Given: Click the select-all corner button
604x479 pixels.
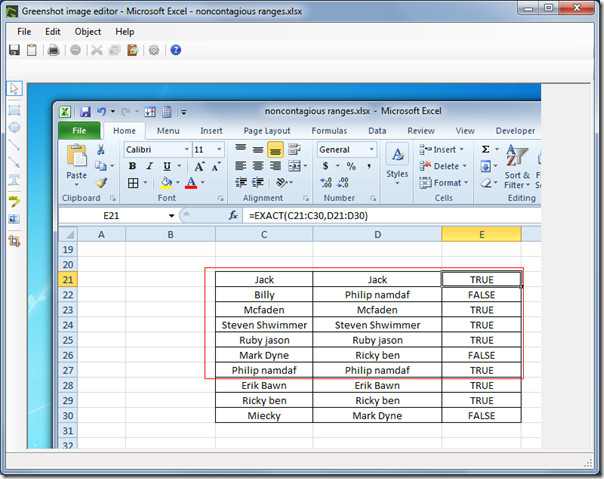Looking at the screenshot, I should [x=68, y=234].
